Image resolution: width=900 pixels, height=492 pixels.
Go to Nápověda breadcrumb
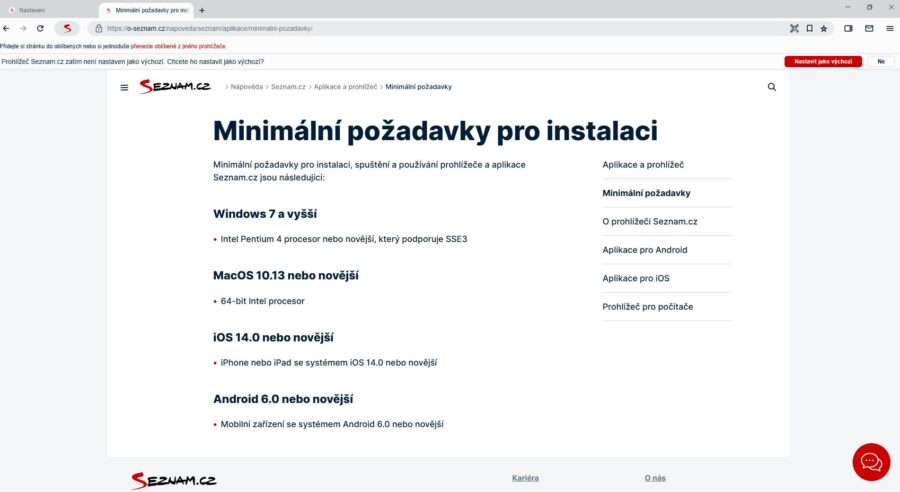[x=247, y=87]
